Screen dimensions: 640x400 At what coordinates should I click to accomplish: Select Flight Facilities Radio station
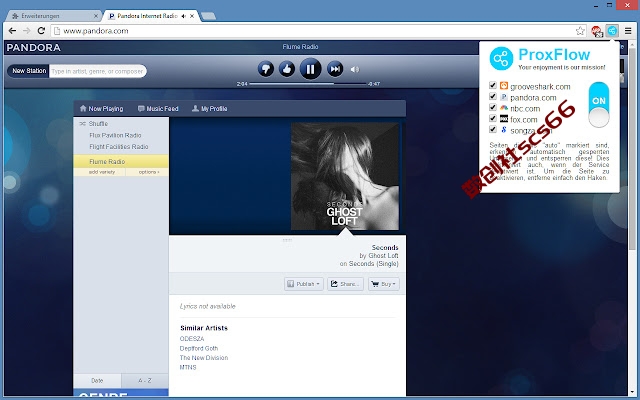coord(118,147)
